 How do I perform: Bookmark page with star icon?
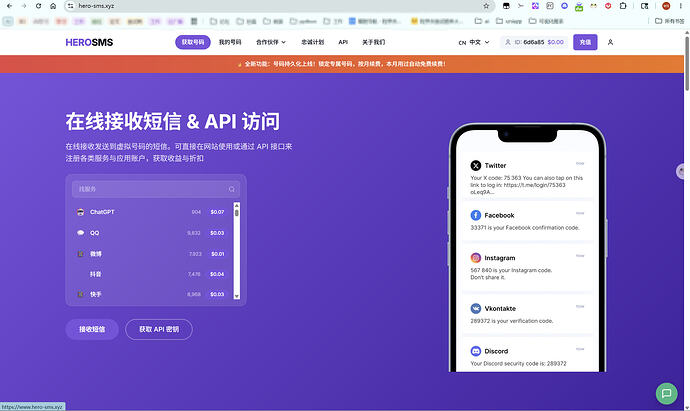coord(486,6)
